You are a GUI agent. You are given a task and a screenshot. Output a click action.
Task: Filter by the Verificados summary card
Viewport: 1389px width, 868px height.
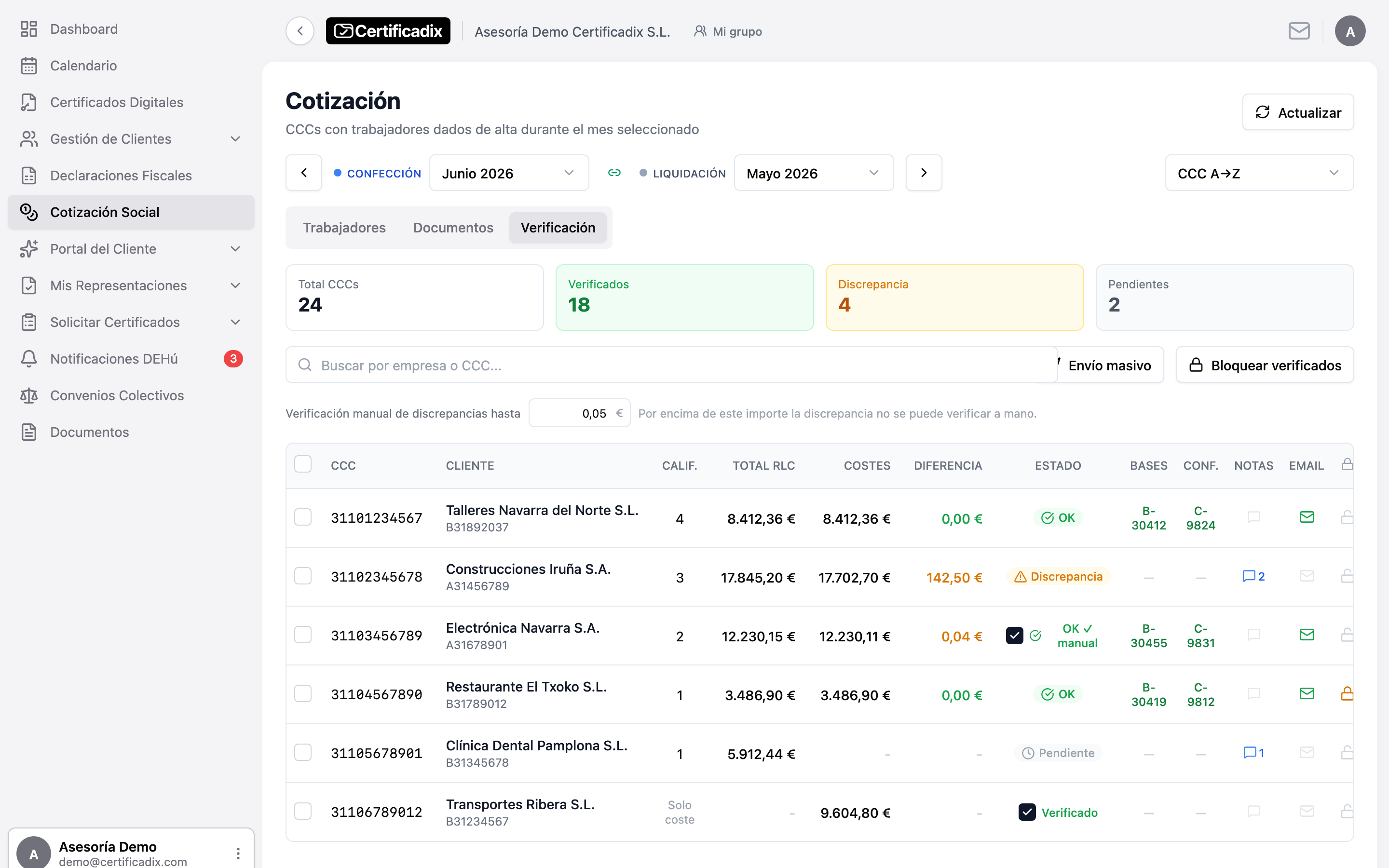tap(684, 298)
